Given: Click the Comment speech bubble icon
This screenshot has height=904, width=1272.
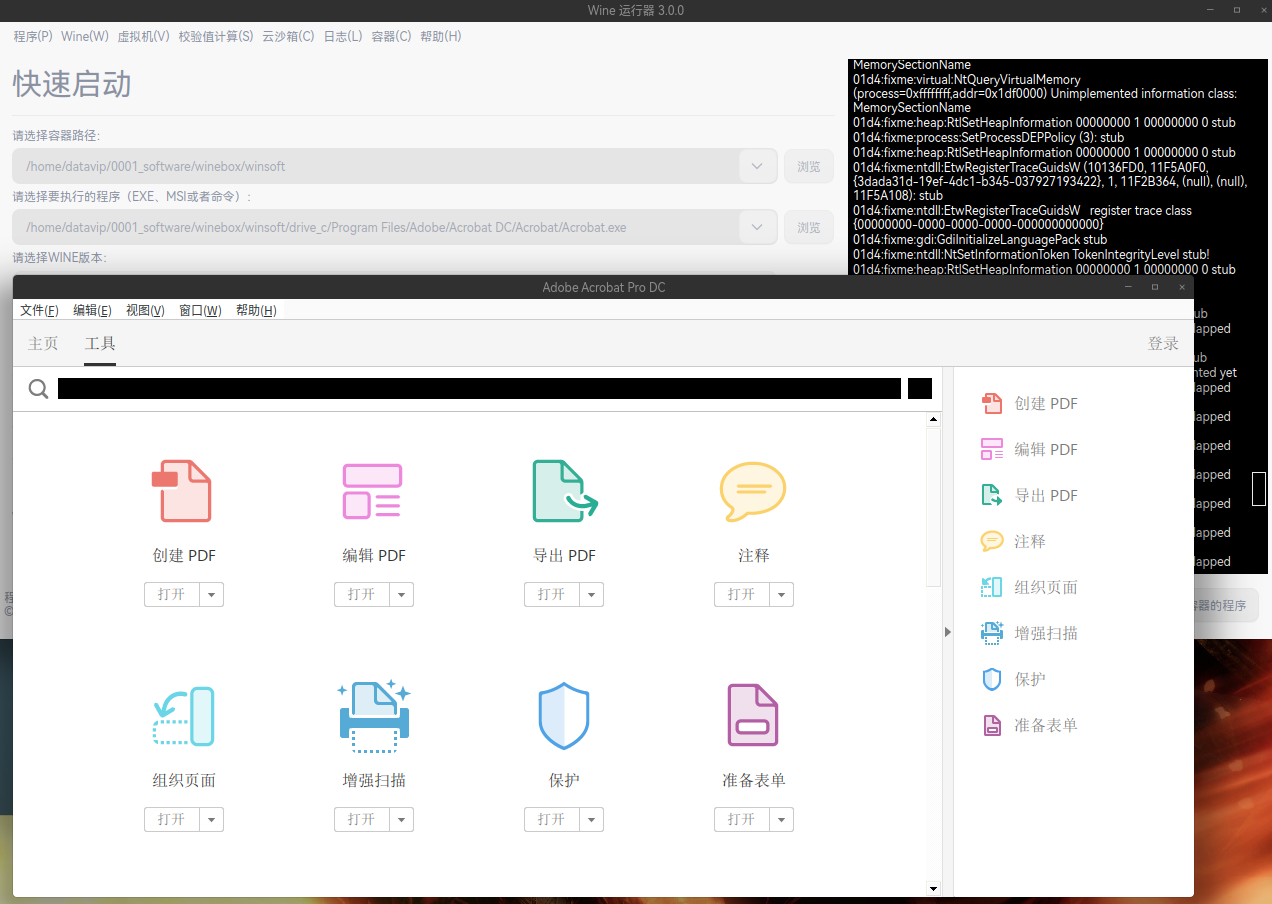Looking at the screenshot, I should pos(753,491).
